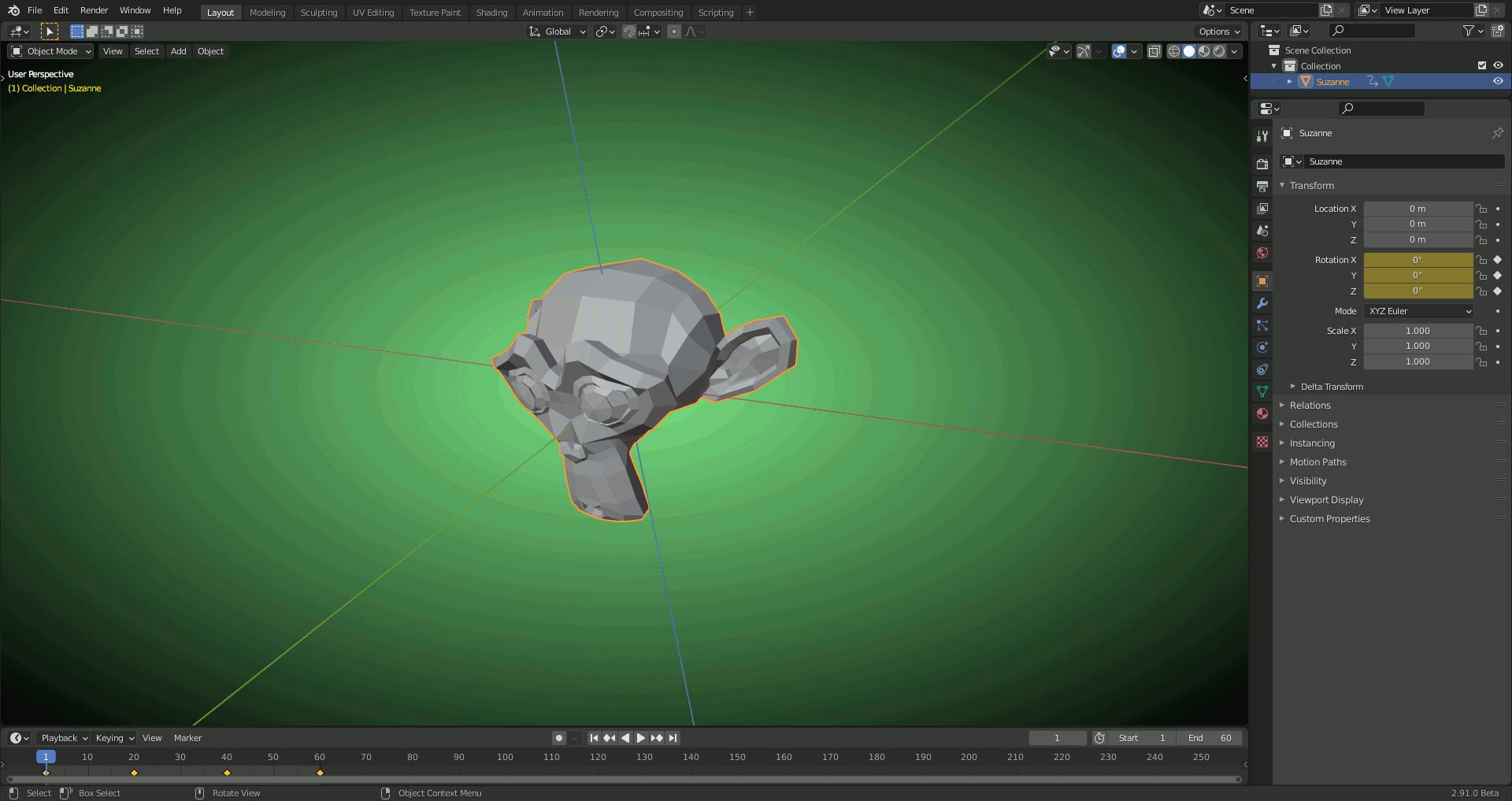Toggle auto keying record button

point(559,738)
